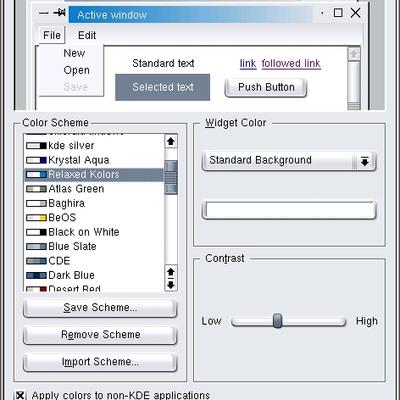400x400 pixels.
Task: Click the pin icon in Active window titlebar
Action: 60,13
